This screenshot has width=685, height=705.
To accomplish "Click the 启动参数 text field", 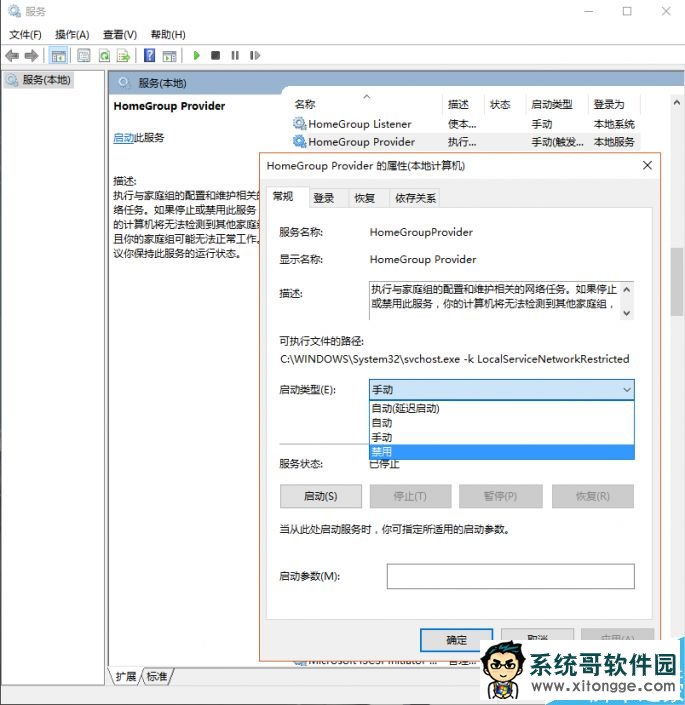I will 510,576.
